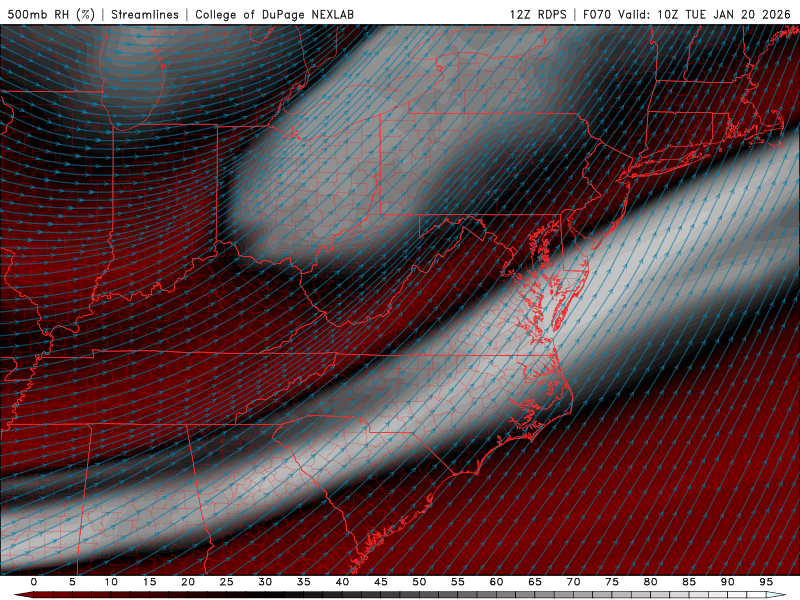The height and width of the screenshot is (600, 800).
Task: Select the "95" value on the colorbar scale
Action: point(766,582)
